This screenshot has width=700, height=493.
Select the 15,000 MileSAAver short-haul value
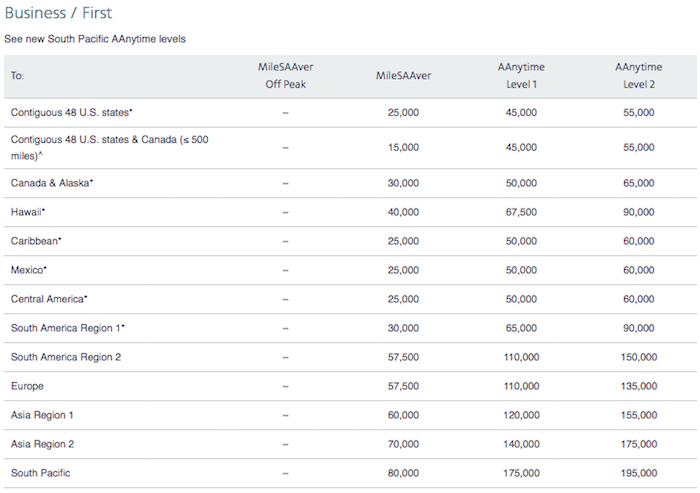[403, 147]
